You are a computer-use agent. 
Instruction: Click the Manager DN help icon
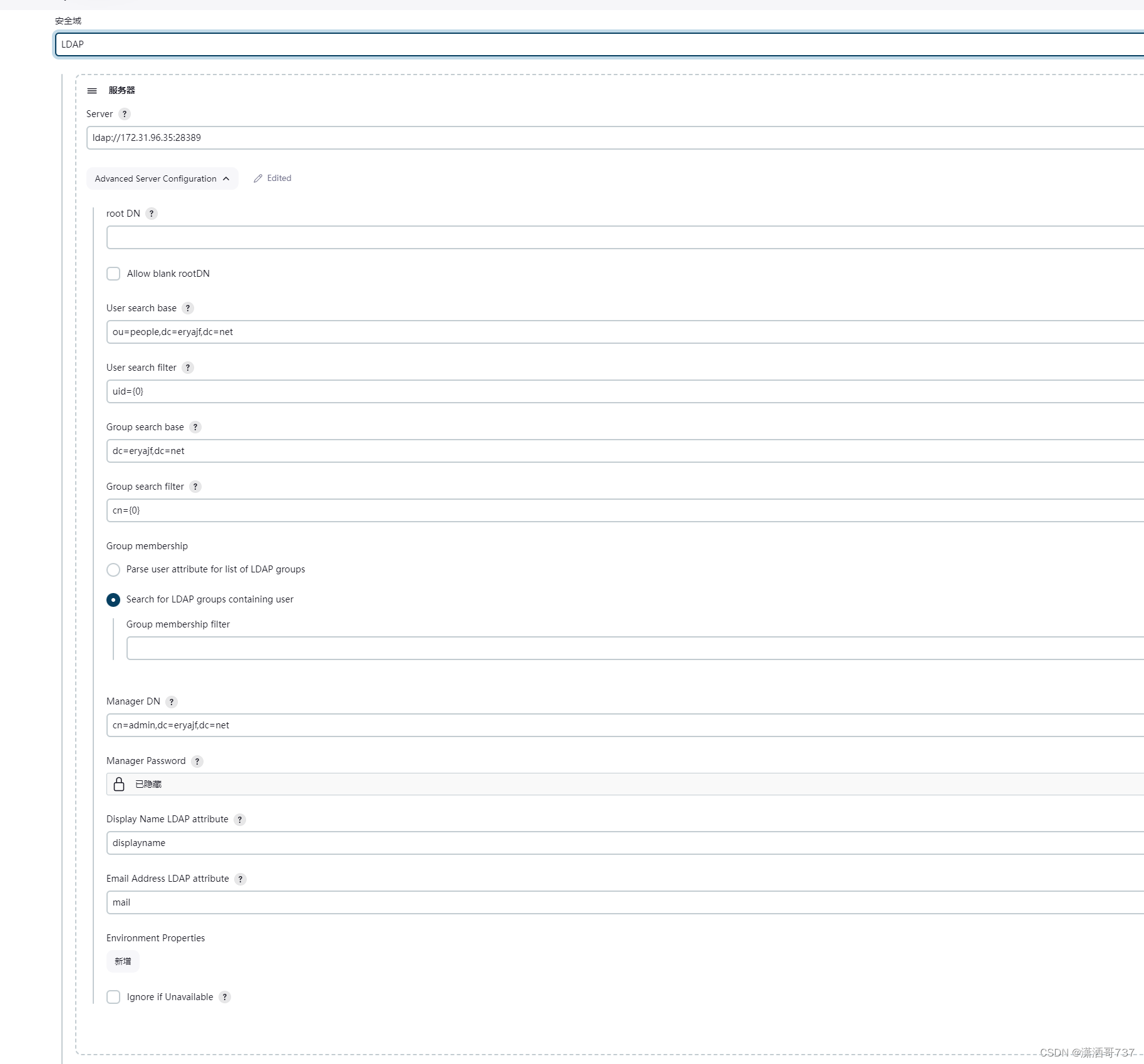172,701
